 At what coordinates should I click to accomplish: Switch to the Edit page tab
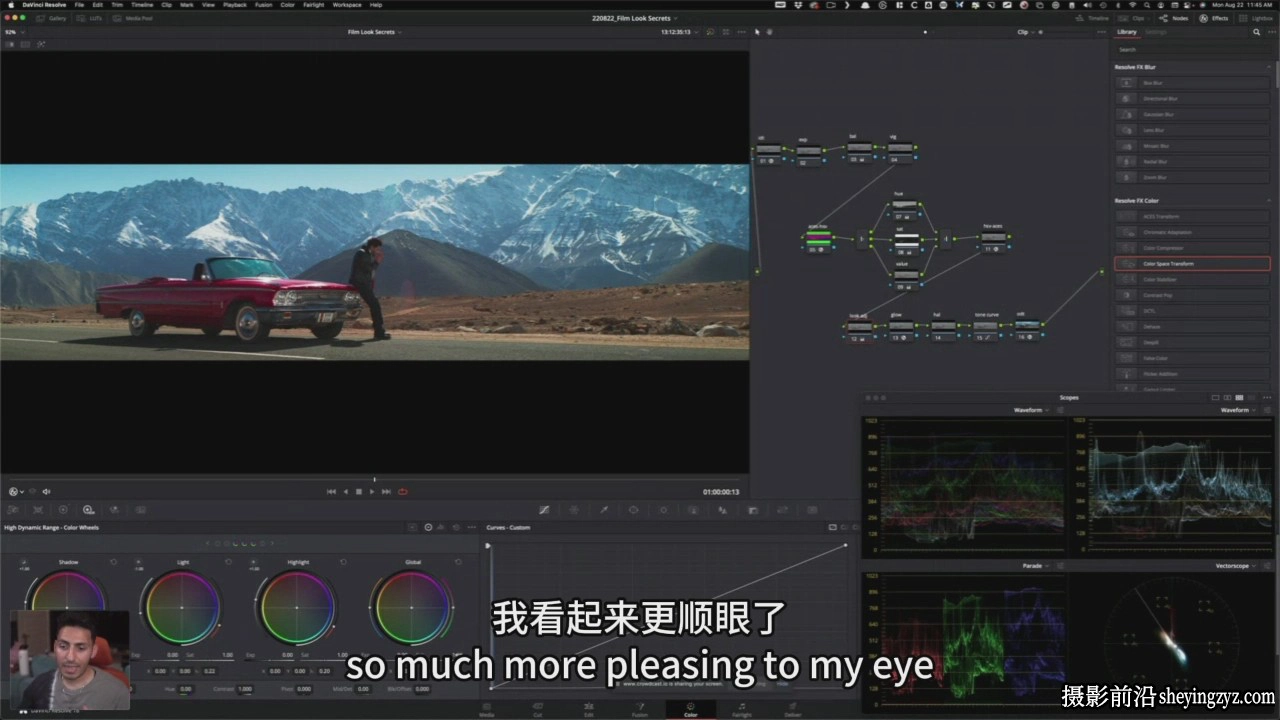point(588,710)
